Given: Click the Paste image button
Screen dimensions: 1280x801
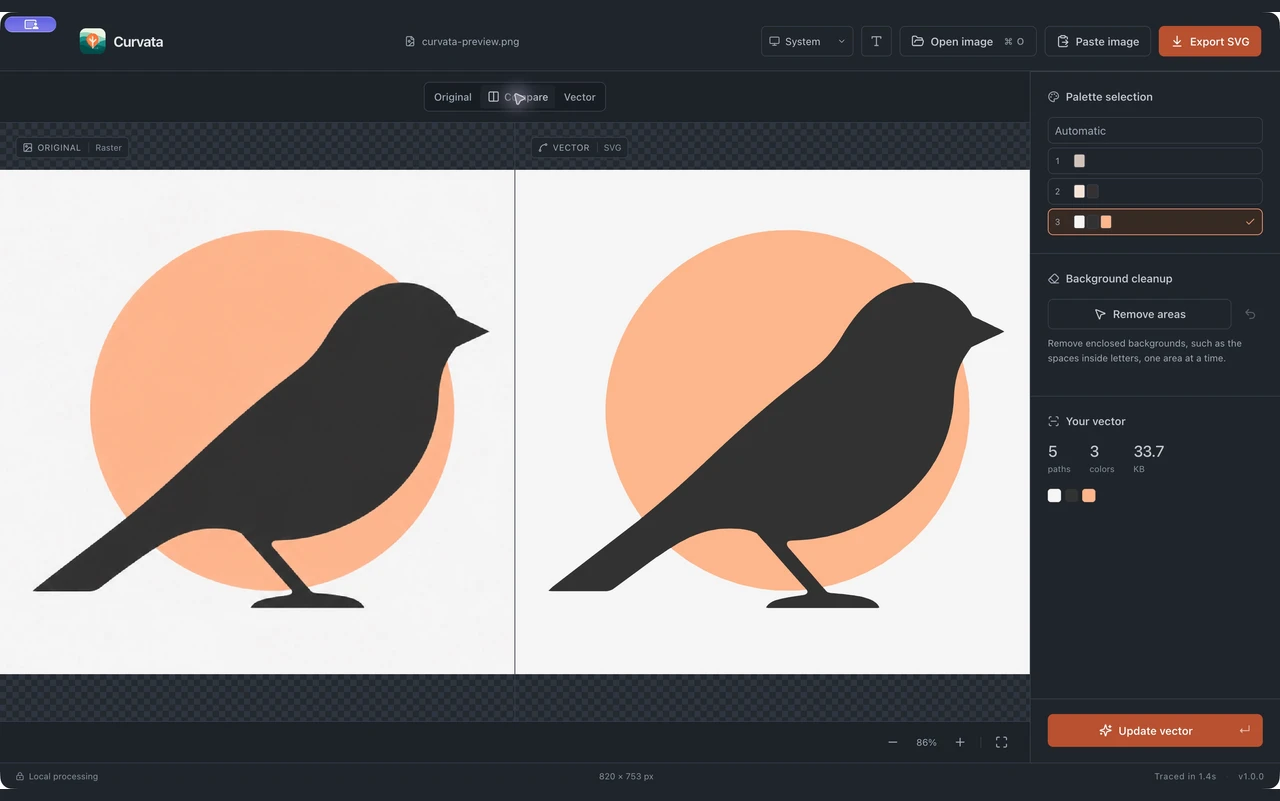Looking at the screenshot, I should pos(1098,41).
